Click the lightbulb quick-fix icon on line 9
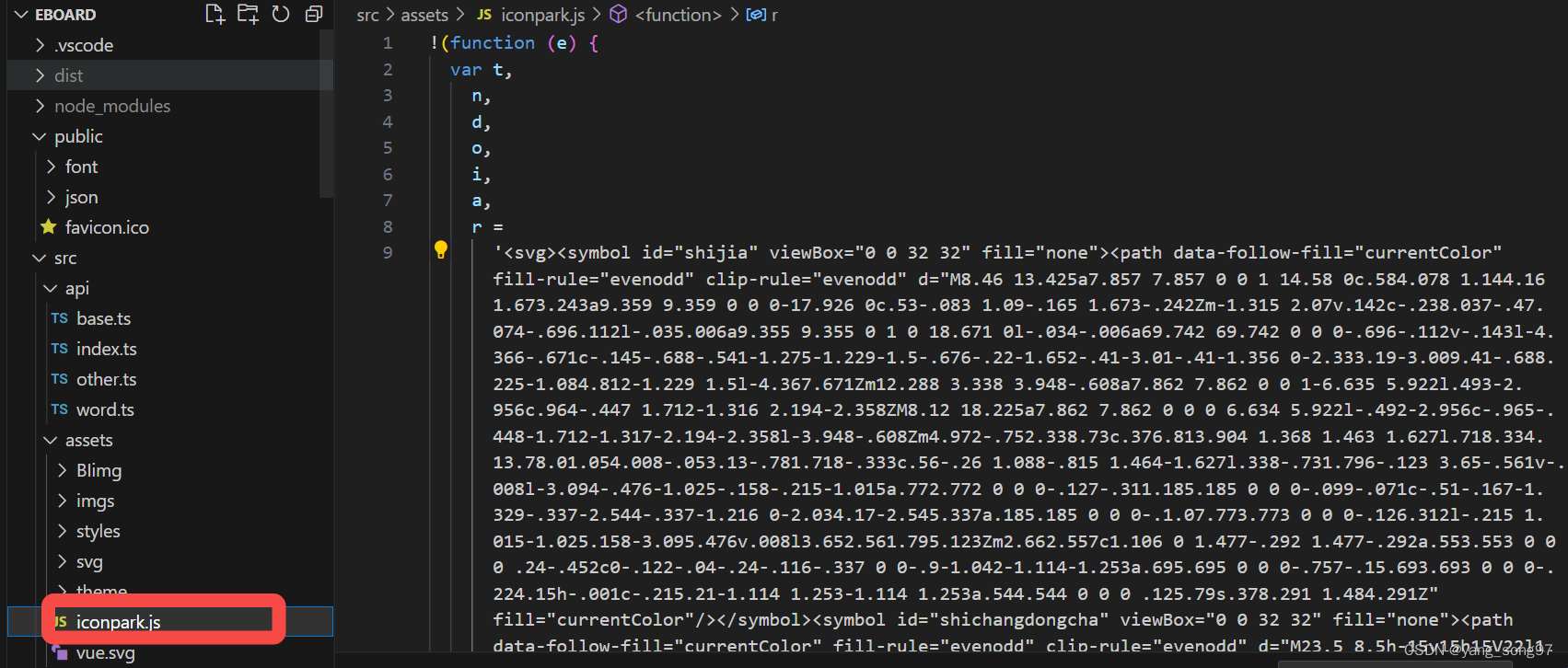This screenshot has width=1568, height=668. coord(441,249)
